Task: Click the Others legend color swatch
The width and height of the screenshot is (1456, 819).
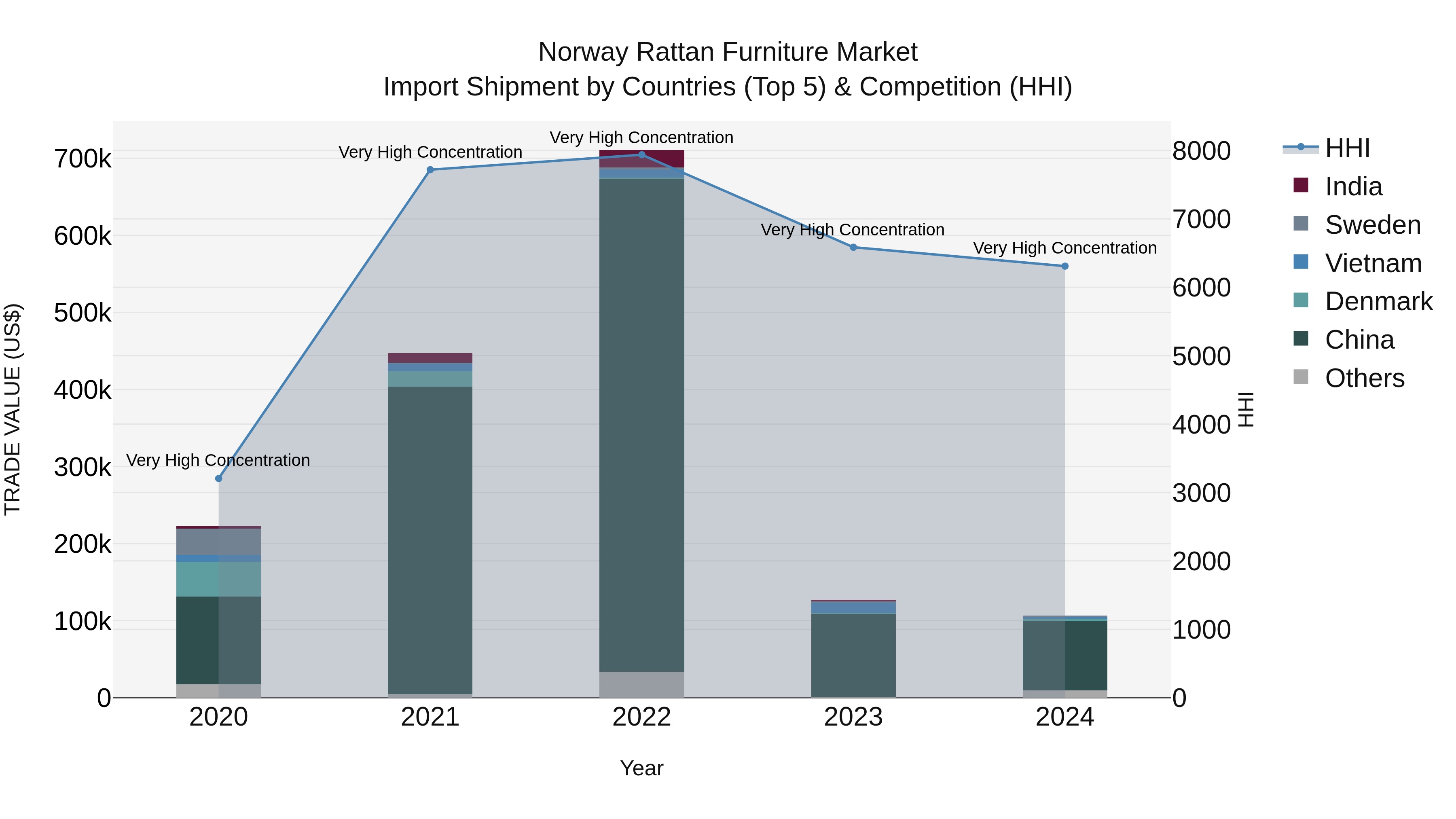Action: pyautogui.click(x=1301, y=377)
